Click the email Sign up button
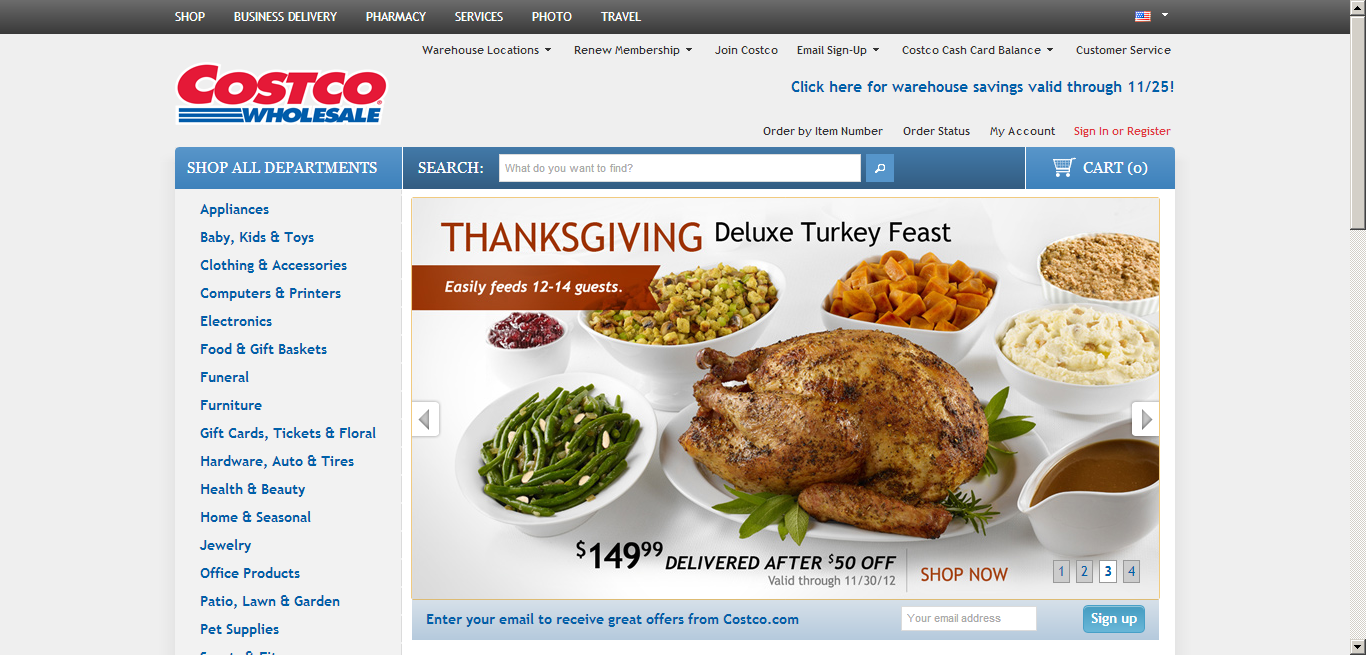The width and height of the screenshot is (1366, 655). pos(1114,619)
